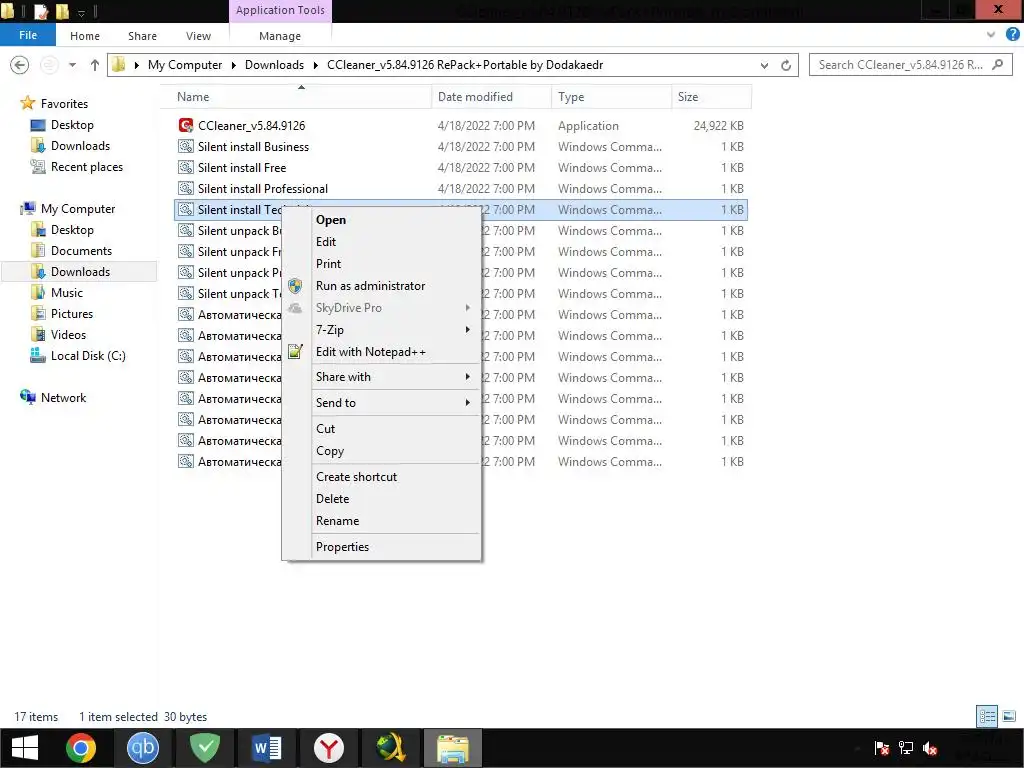Select Network in navigation pane
The height and width of the screenshot is (768, 1024).
tap(63, 398)
